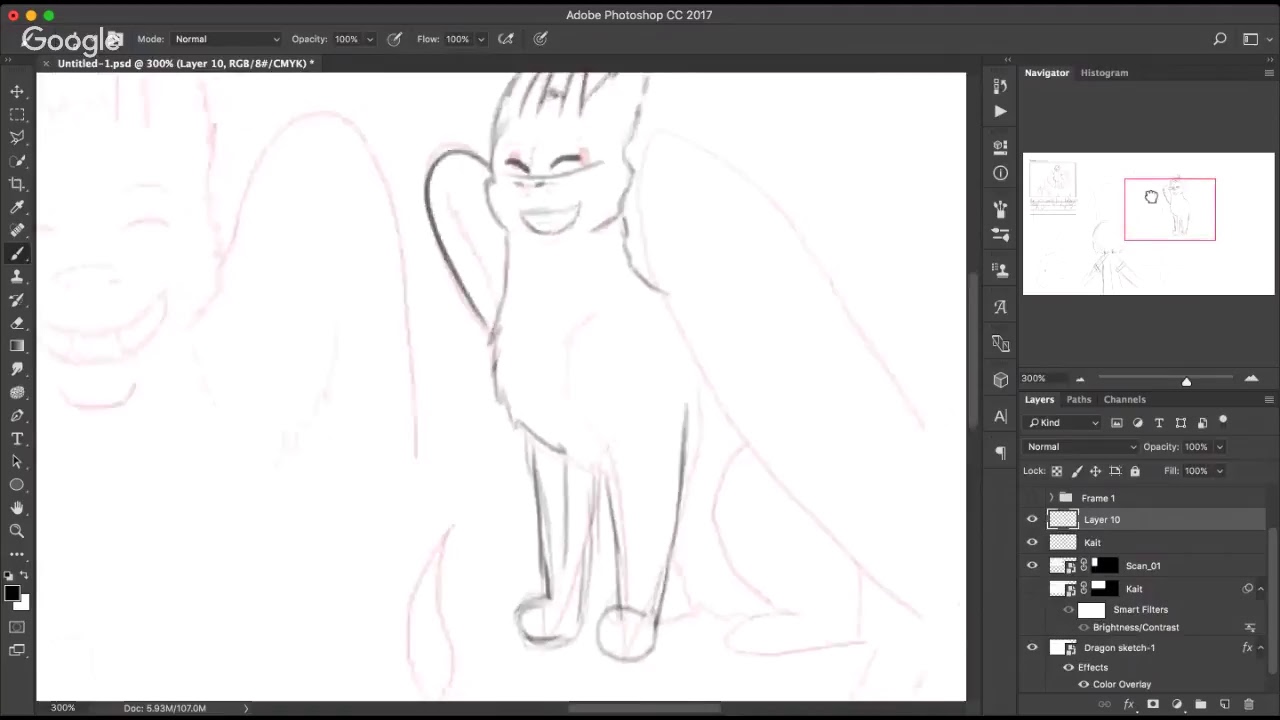Viewport: 1280px width, 720px height.
Task: Select the Brush tool
Action: coord(17,253)
